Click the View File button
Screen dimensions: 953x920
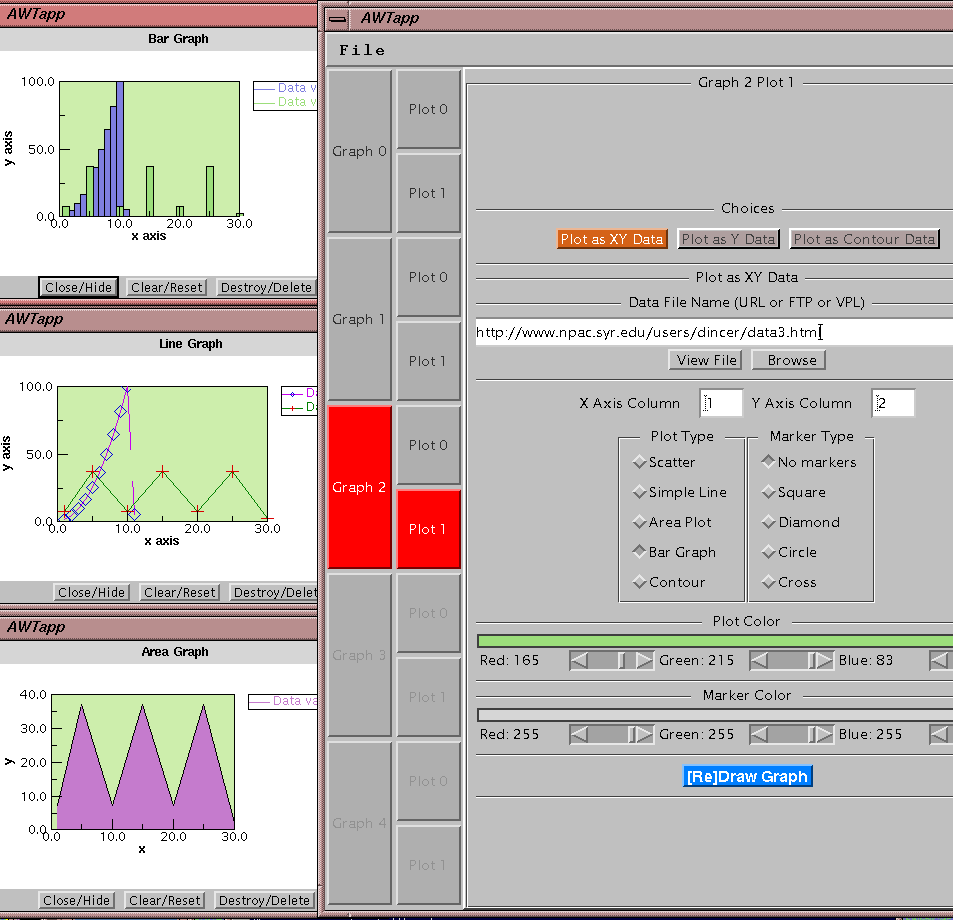(x=706, y=360)
